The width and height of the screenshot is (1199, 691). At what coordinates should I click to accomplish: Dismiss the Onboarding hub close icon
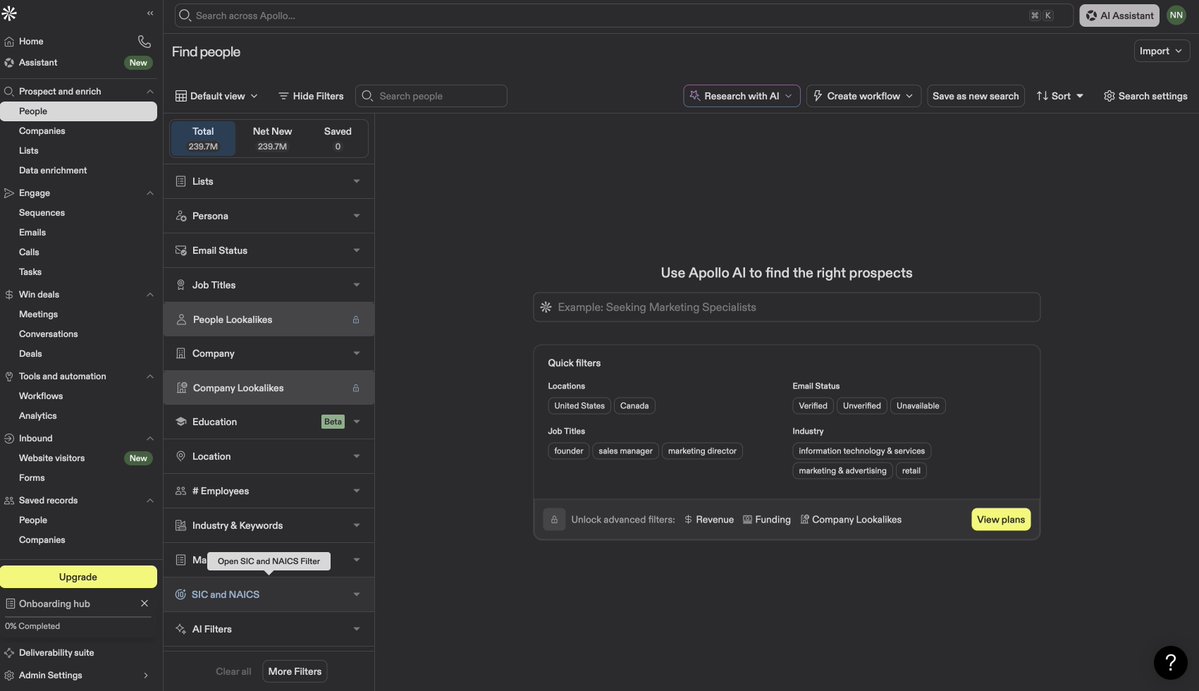[145, 603]
